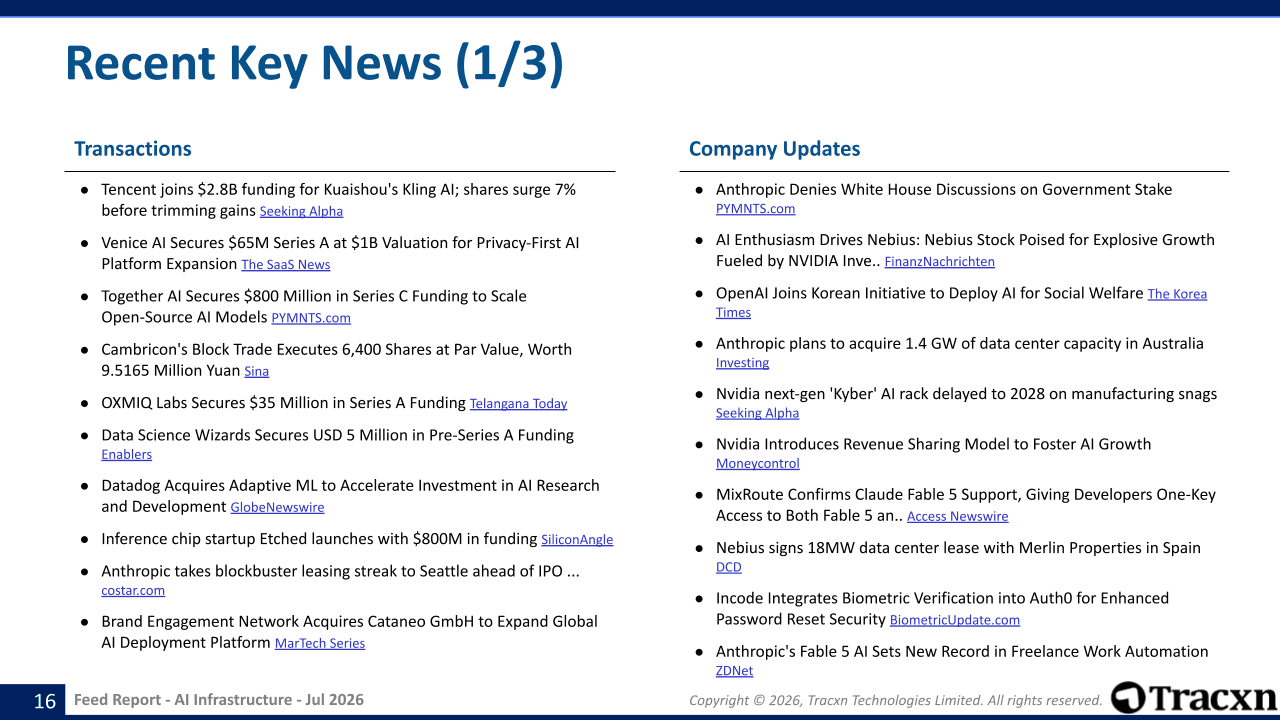Click the Tracxn logo in the footer
The width and height of the screenshot is (1280, 720).
(1194, 698)
